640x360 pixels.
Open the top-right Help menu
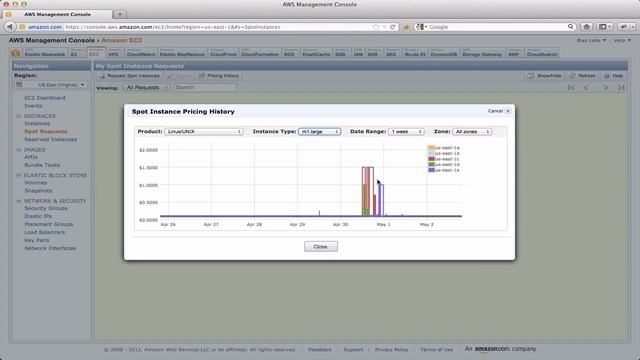click(x=622, y=40)
